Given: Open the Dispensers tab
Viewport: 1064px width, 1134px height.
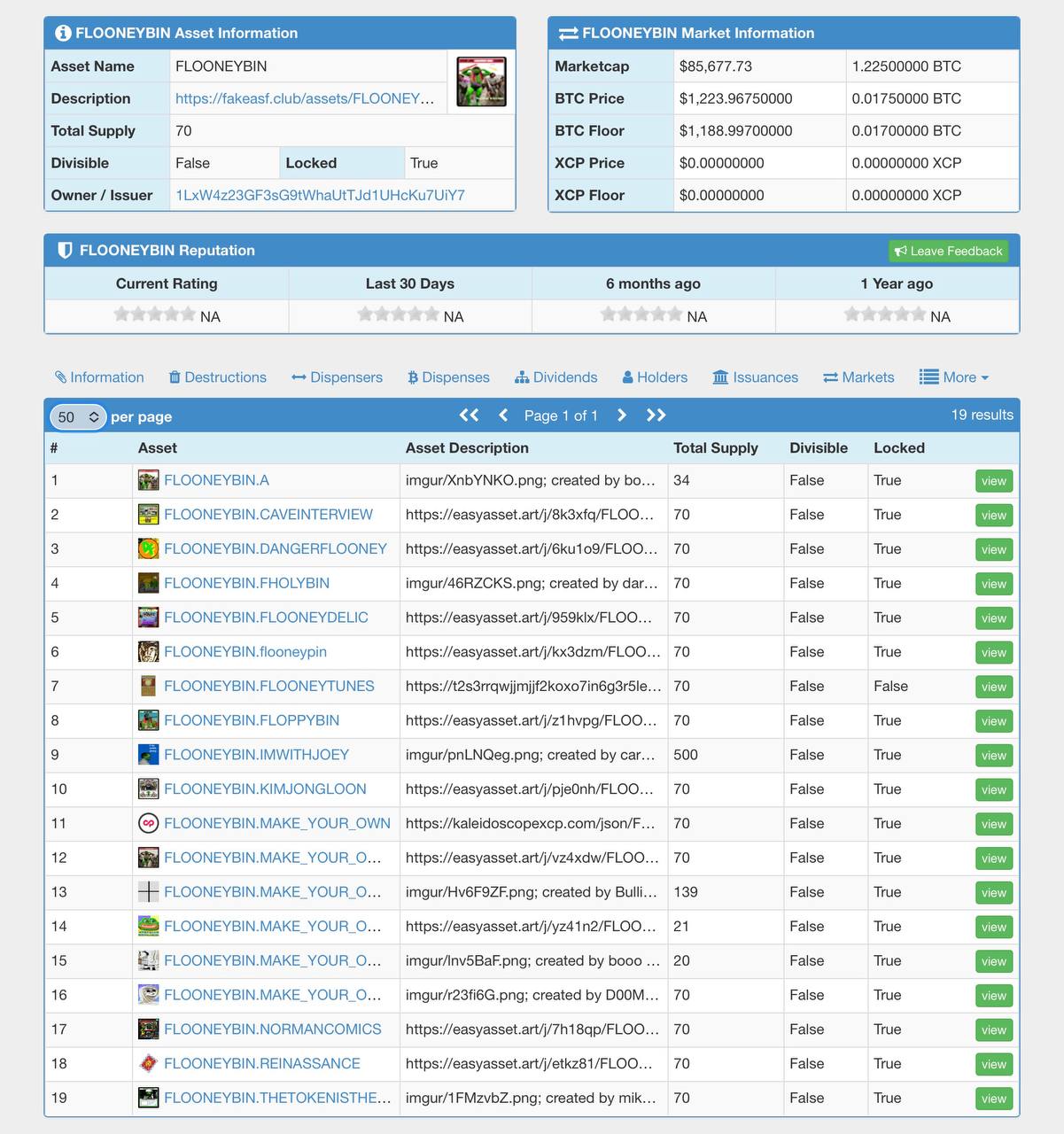Looking at the screenshot, I should [x=338, y=377].
